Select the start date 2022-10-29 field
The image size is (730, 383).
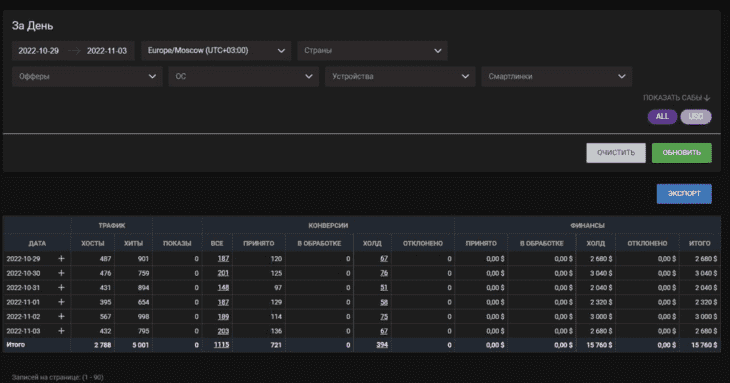click(39, 51)
